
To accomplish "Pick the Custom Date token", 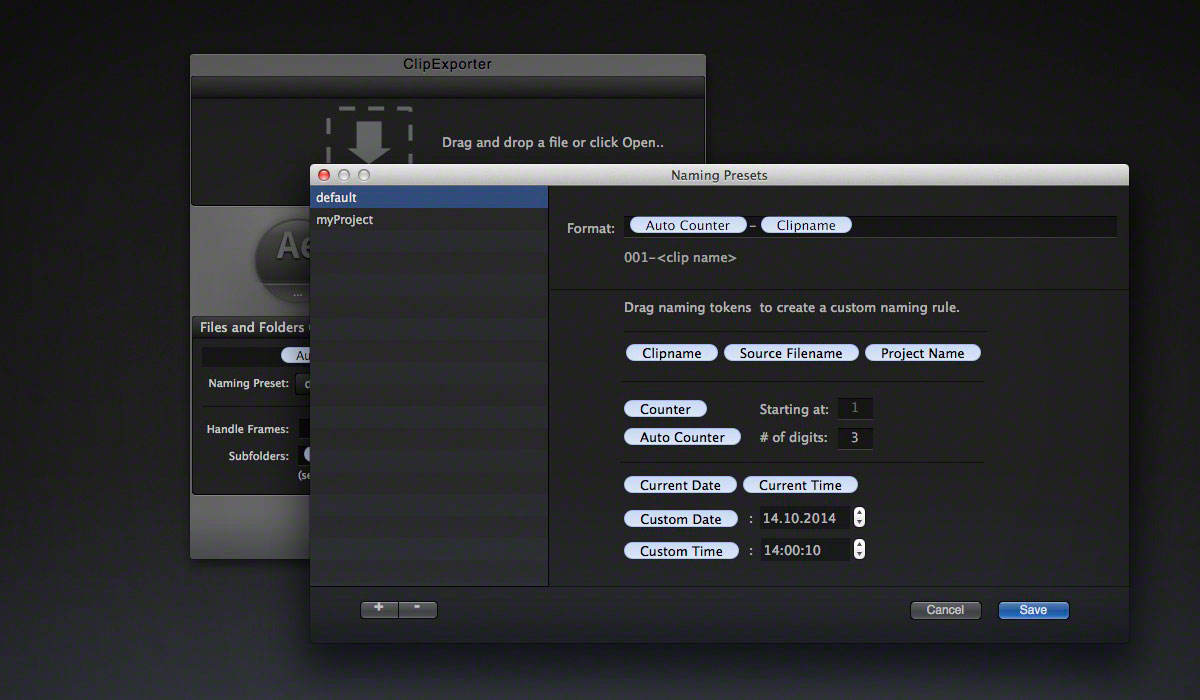I will 681,519.
